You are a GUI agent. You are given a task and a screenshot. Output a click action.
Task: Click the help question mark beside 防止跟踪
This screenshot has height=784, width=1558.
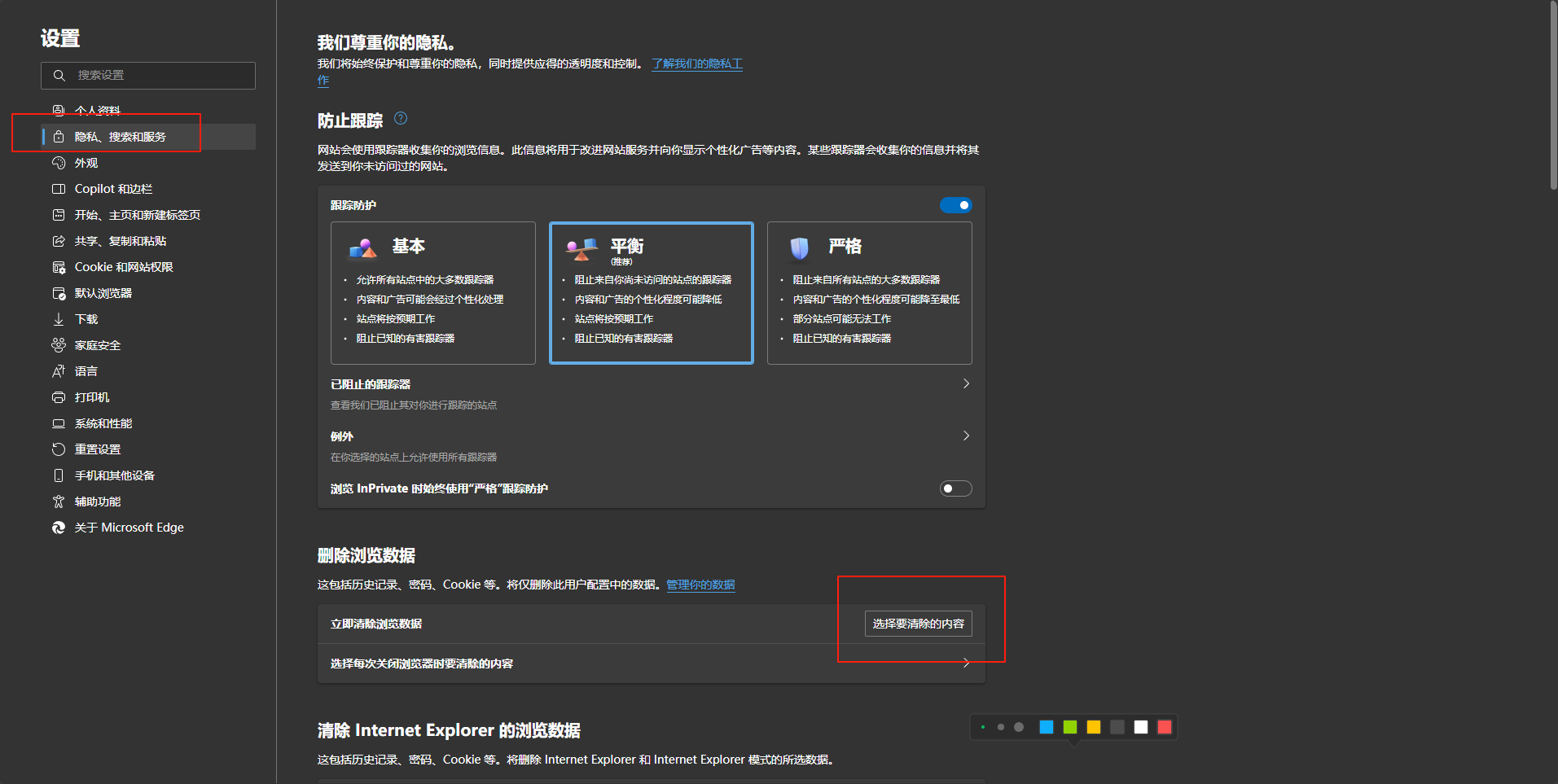click(401, 118)
